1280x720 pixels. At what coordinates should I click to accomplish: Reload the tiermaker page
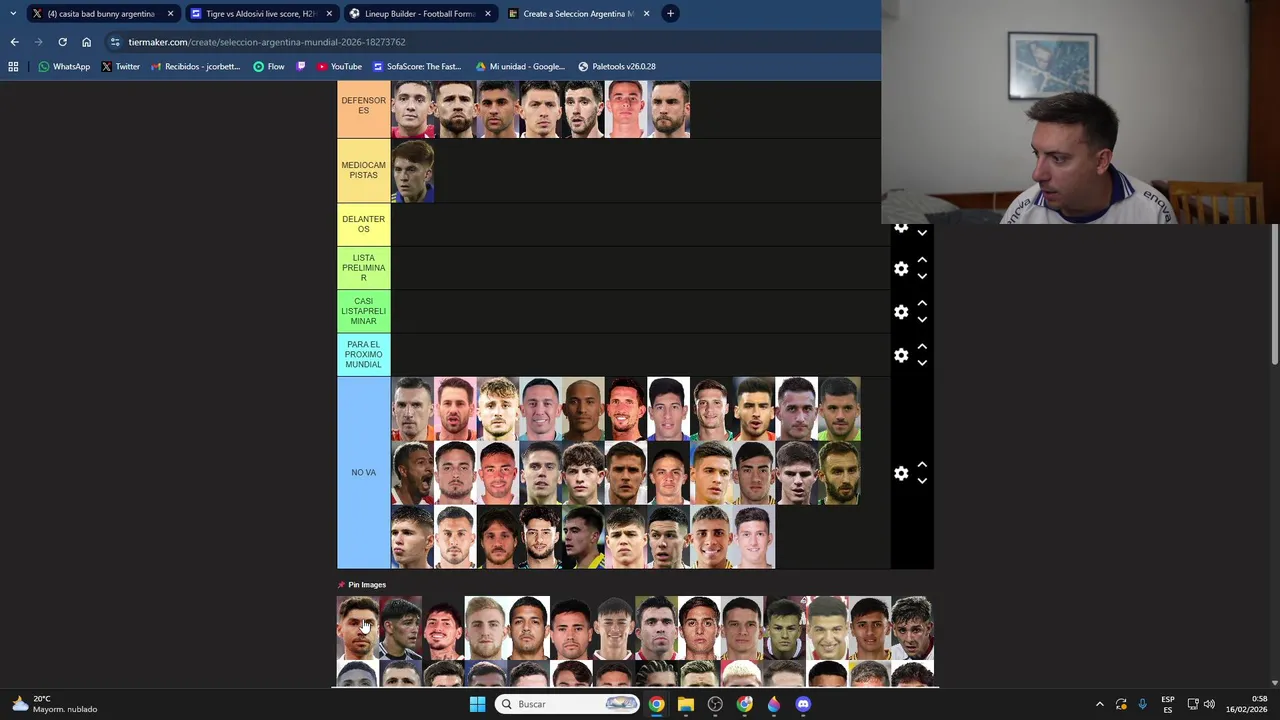point(62,42)
